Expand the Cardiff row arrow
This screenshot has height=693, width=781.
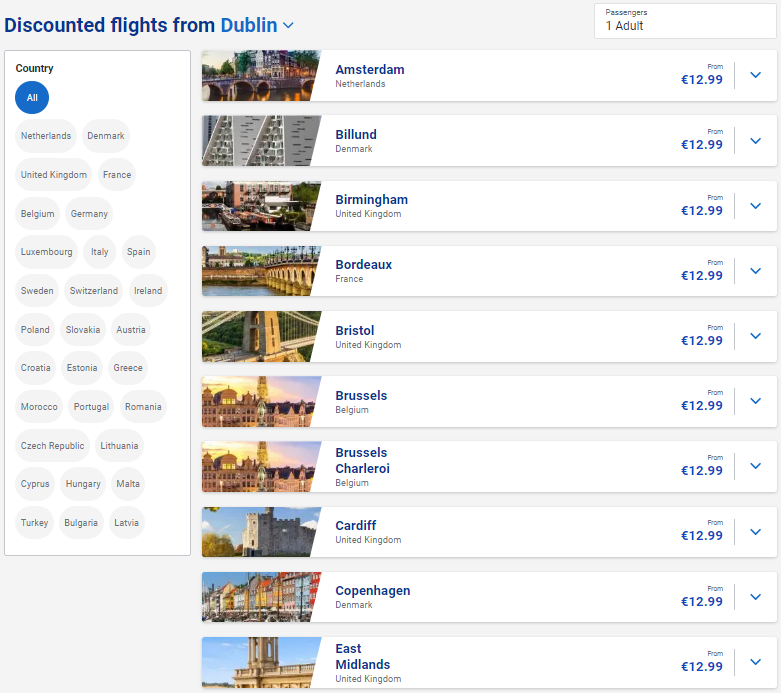tap(755, 532)
